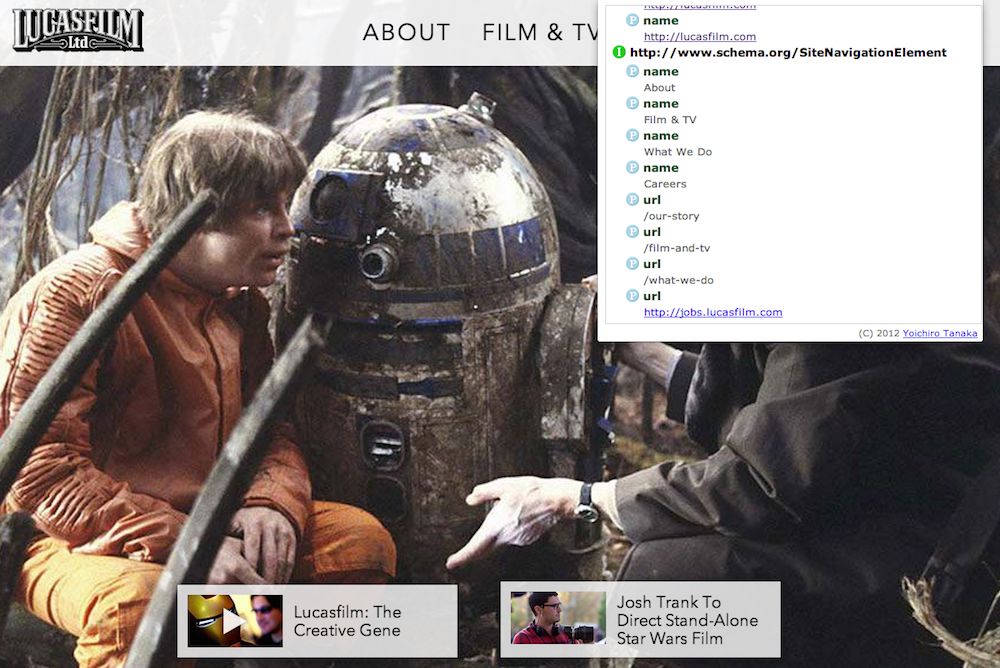Click the P icon next to jobs.lucasfilm.com url
Image resolution: width=1000 pixels, height=668 pixels.
tap(632, 295)
